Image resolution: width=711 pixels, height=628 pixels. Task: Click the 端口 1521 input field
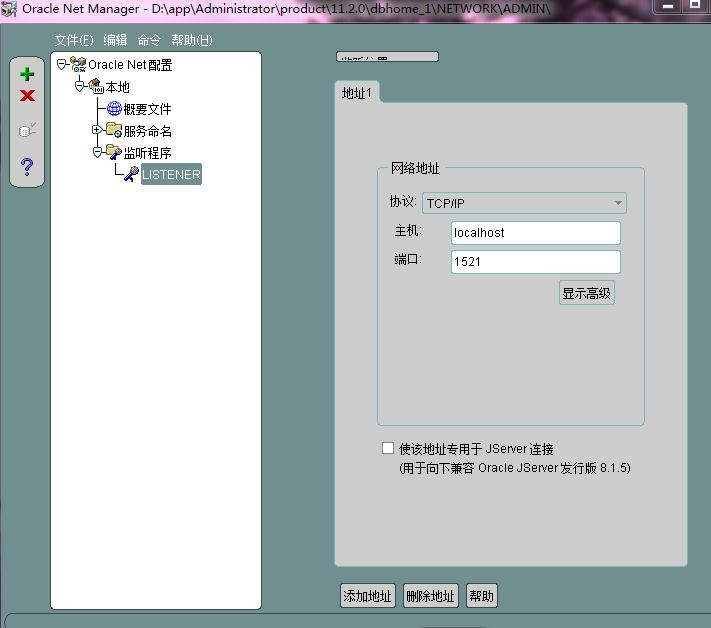click(x=536, y=262)
